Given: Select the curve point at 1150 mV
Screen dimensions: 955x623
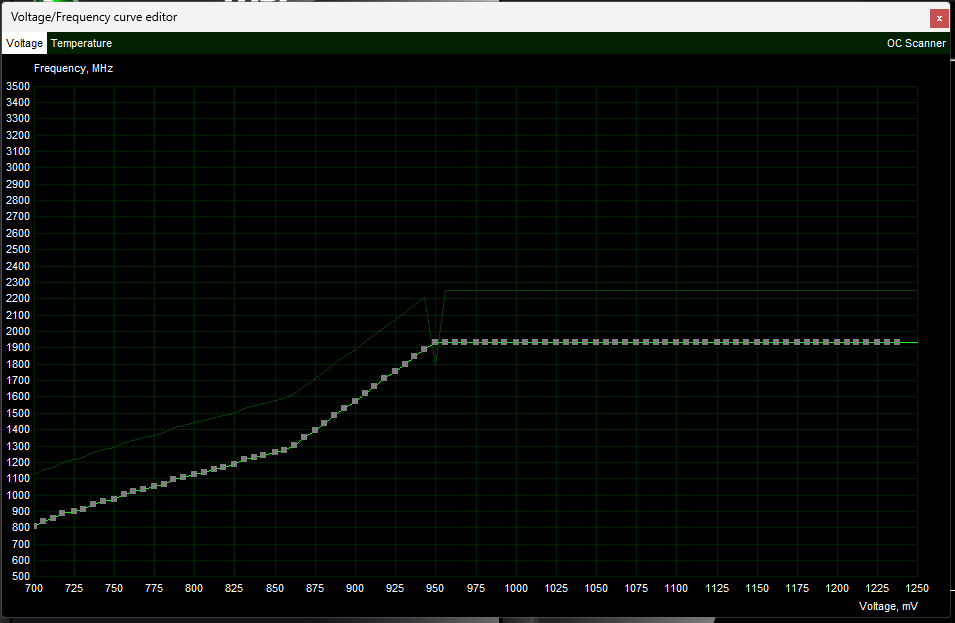Looking at the screenshot, I should (756, 342).
